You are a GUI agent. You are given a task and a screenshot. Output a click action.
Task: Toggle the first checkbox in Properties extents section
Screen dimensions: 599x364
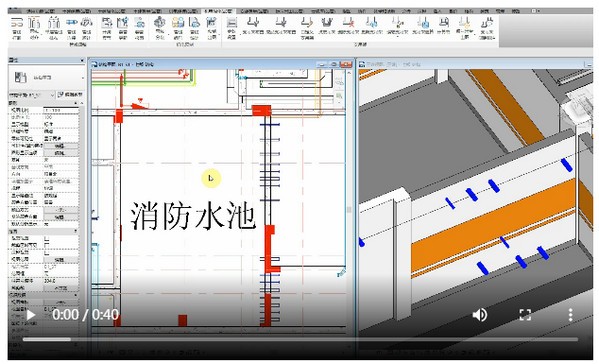47,238
